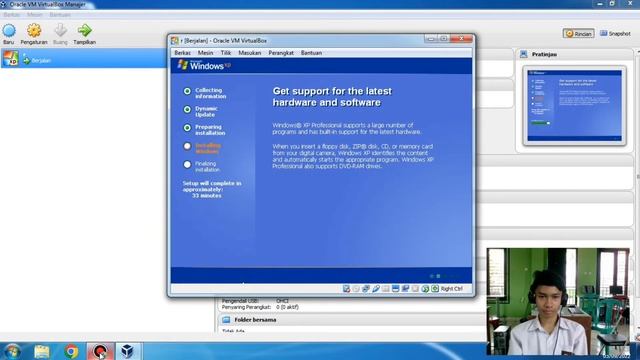Click the network adapter icon in VM status bar
This screenshot has width=640, height=360.
(366, 289)
